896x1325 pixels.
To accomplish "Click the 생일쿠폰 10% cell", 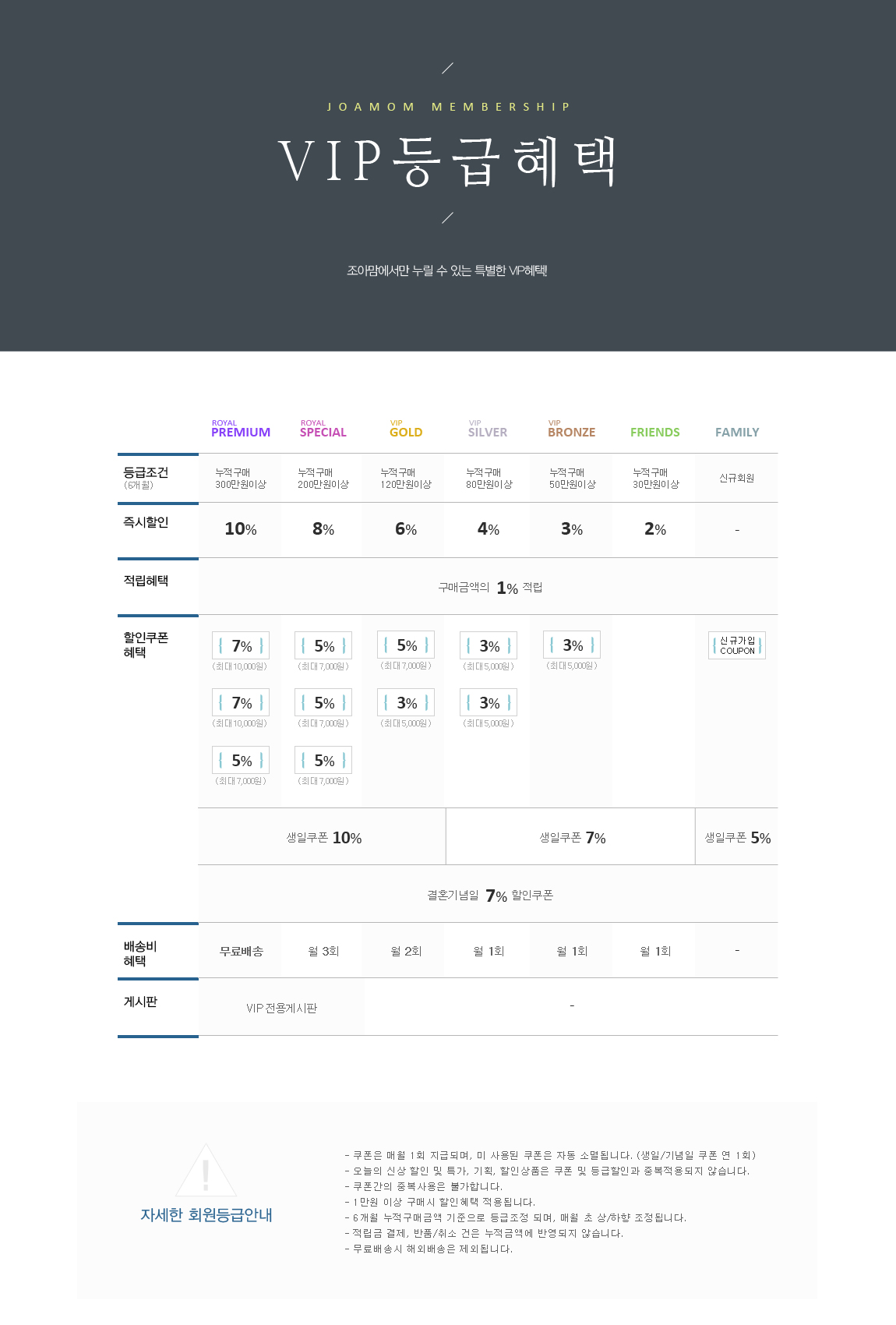I will coord(323,838).
